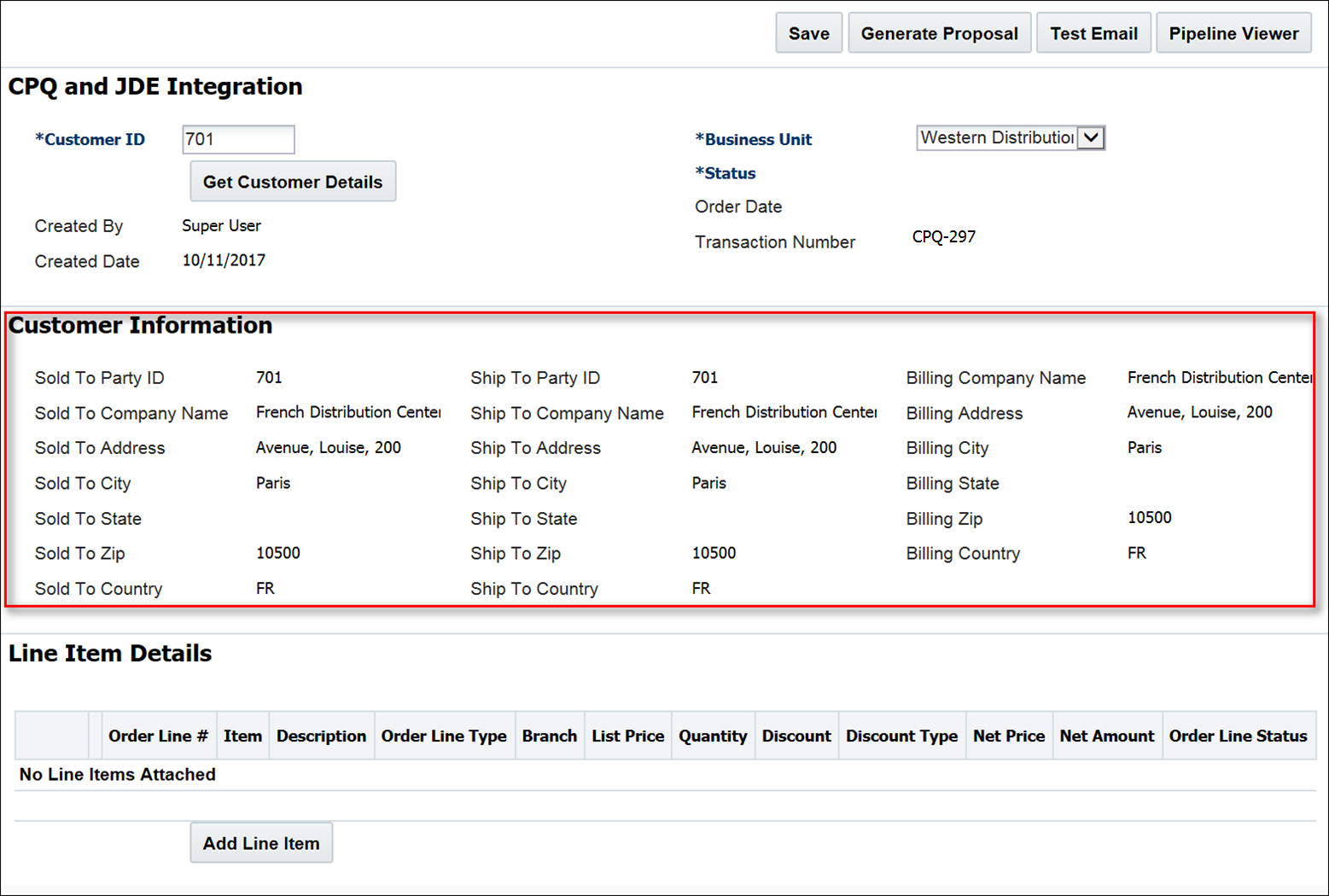
Task: Click Generate Proposal
Action: pyautogui.click(x=939, y=32)
